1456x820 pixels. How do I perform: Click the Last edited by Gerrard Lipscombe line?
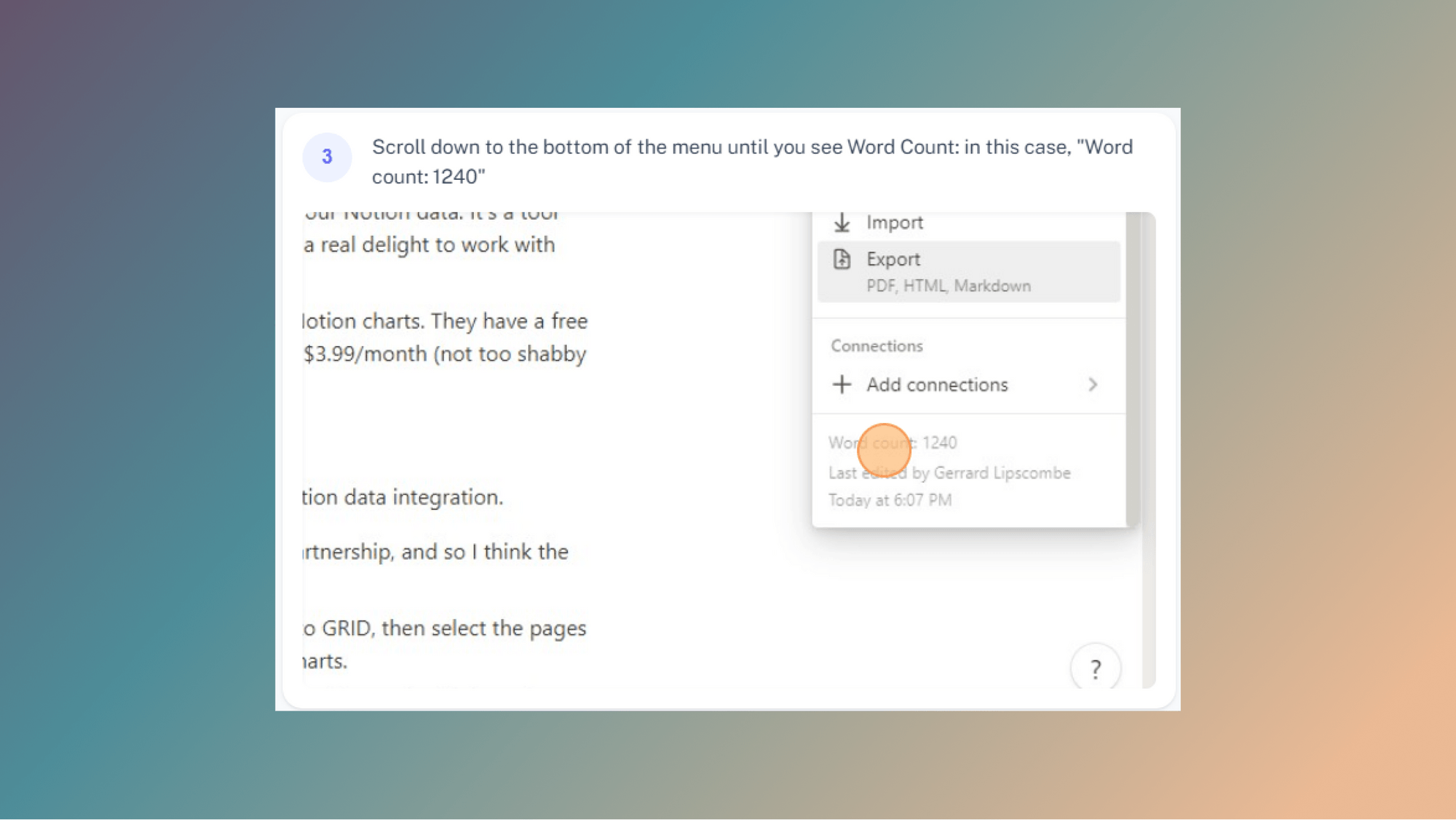pos(949,472)
